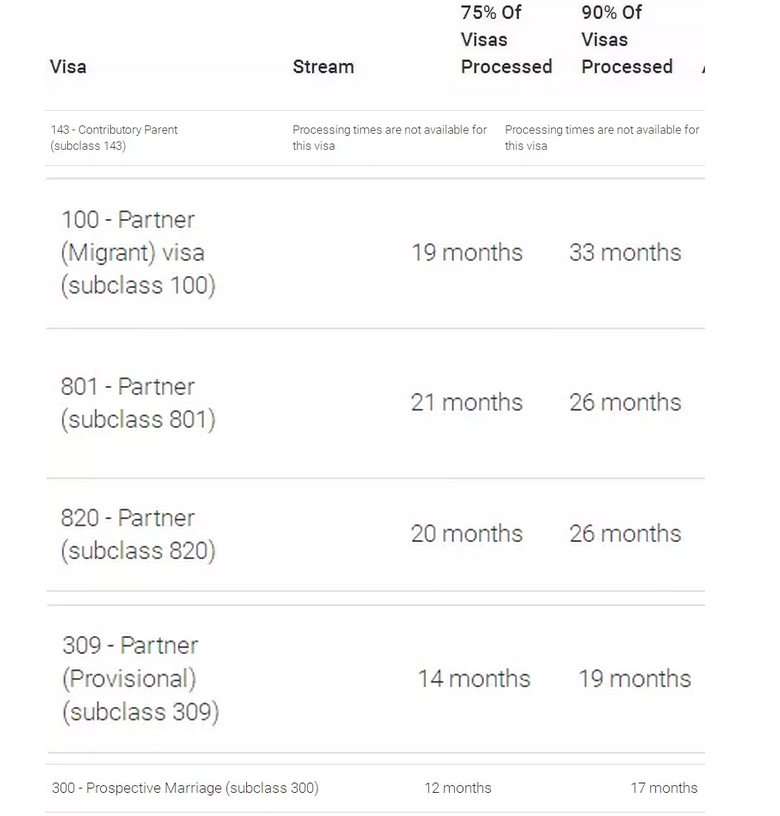The image size is (780, 816).
Task: Click 19 months for subclass 309
Action: point(634,679)
